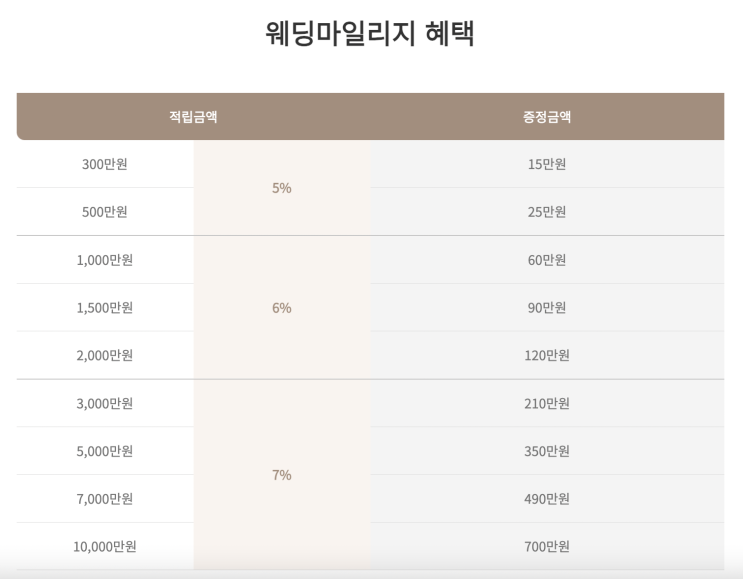743x579 pixels.
Task: Click the 6% rate cell
Action: click(281, 308)
